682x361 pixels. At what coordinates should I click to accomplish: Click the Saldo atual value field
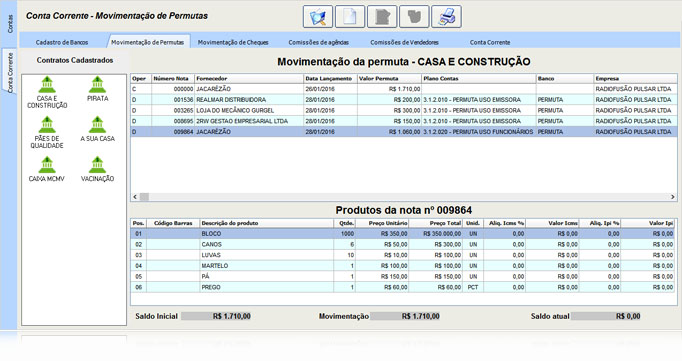click(x=606, y=316)
